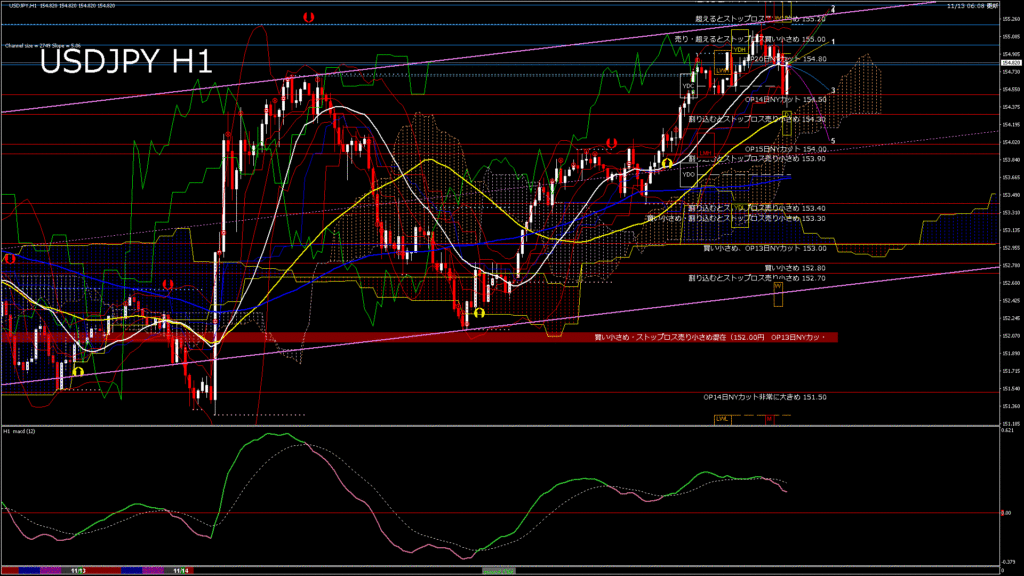Image resolution: width=1024 pixels, height=576 pixels.
Task: Click the YDH level label box
Action: pos(738,49)
